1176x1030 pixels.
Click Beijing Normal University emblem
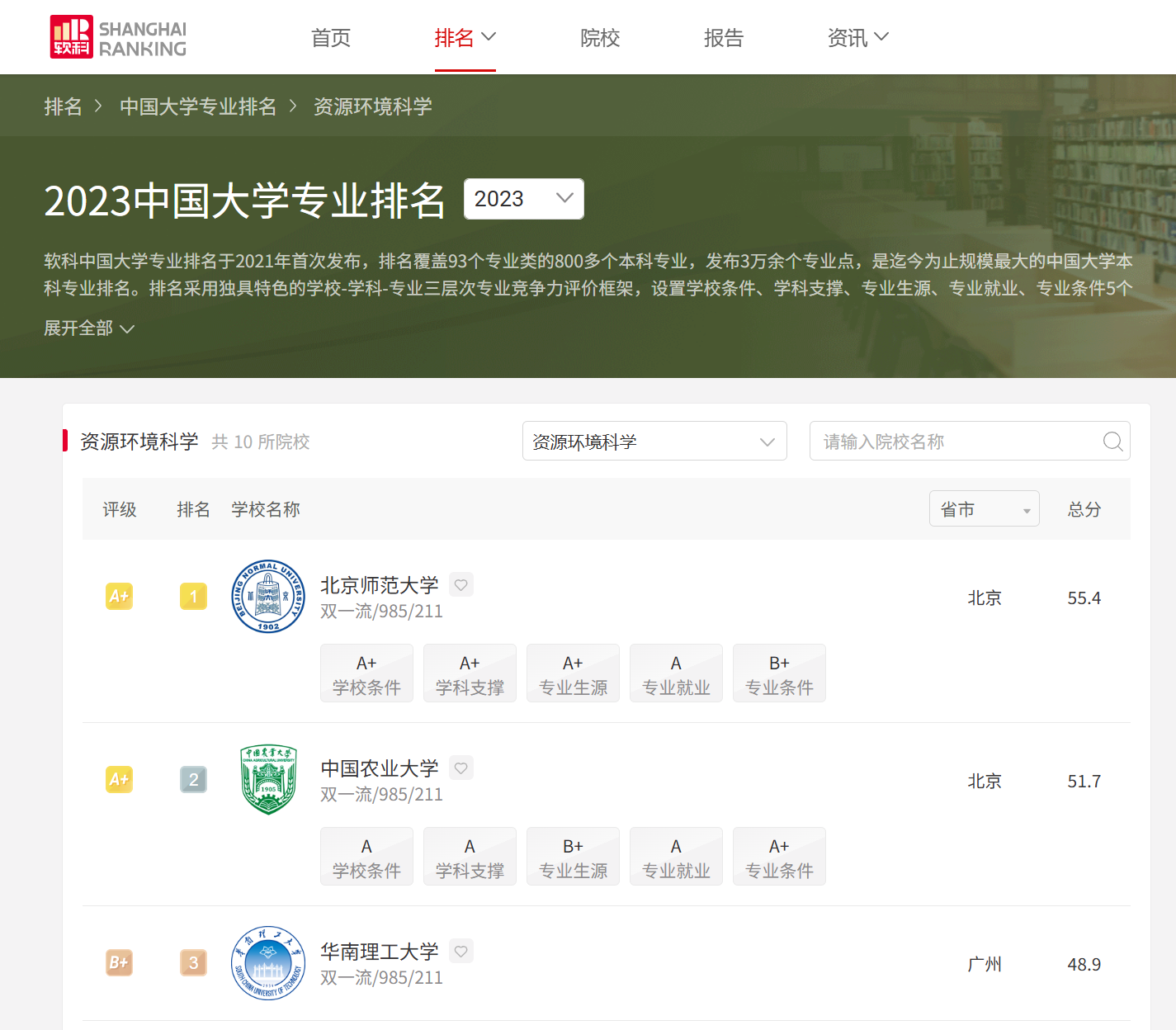pos(268,597)
